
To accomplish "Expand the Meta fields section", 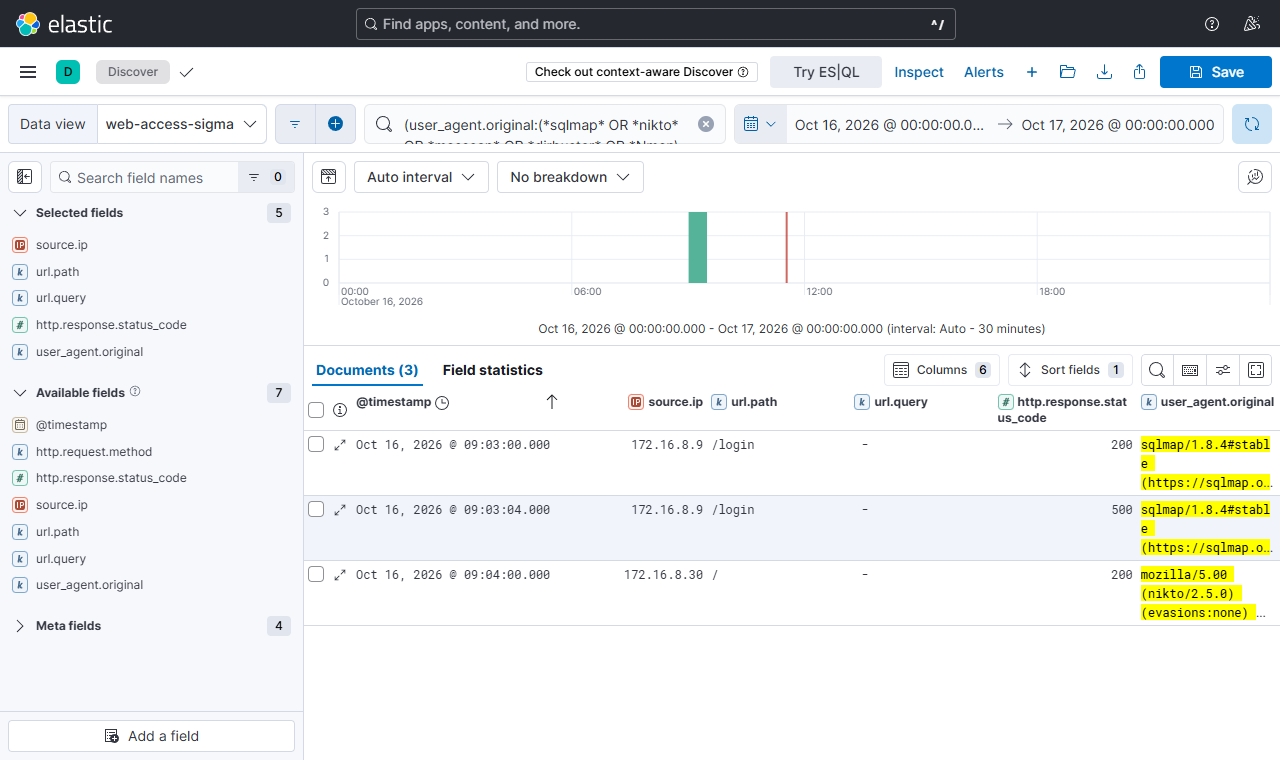I will coord(20,626).
